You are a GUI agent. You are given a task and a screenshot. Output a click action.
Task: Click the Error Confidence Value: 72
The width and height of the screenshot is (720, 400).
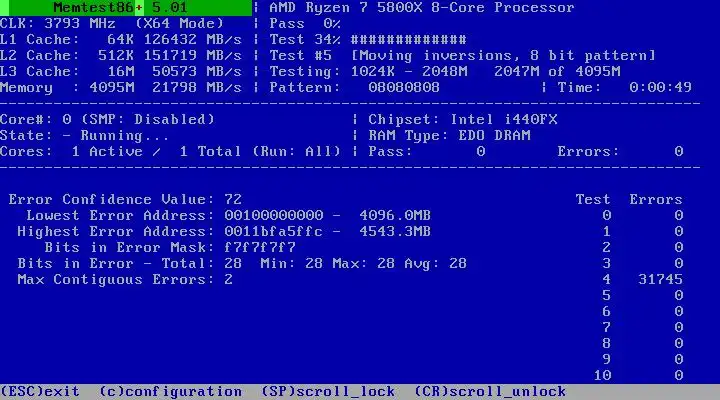(125, 199)
